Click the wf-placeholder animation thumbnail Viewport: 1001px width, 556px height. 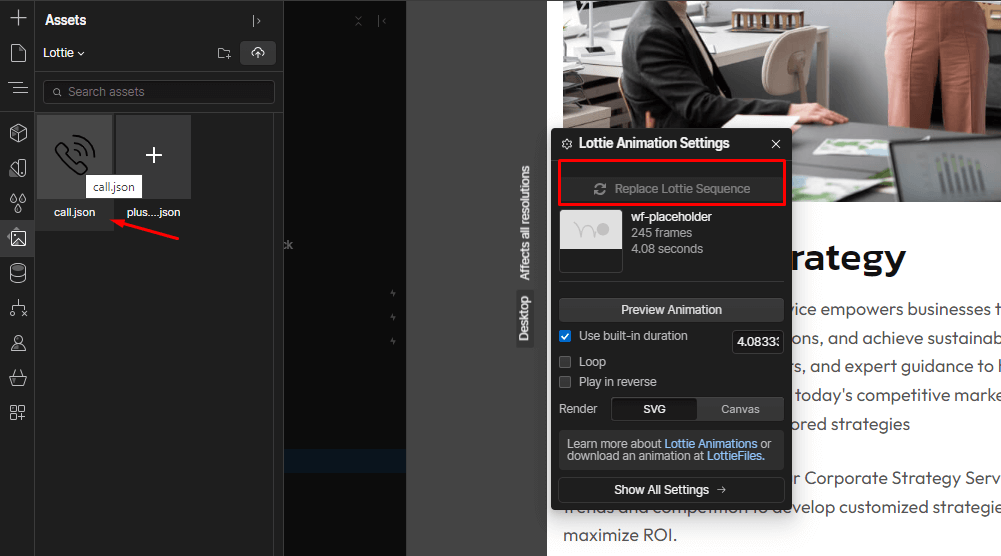click(591, 241)
